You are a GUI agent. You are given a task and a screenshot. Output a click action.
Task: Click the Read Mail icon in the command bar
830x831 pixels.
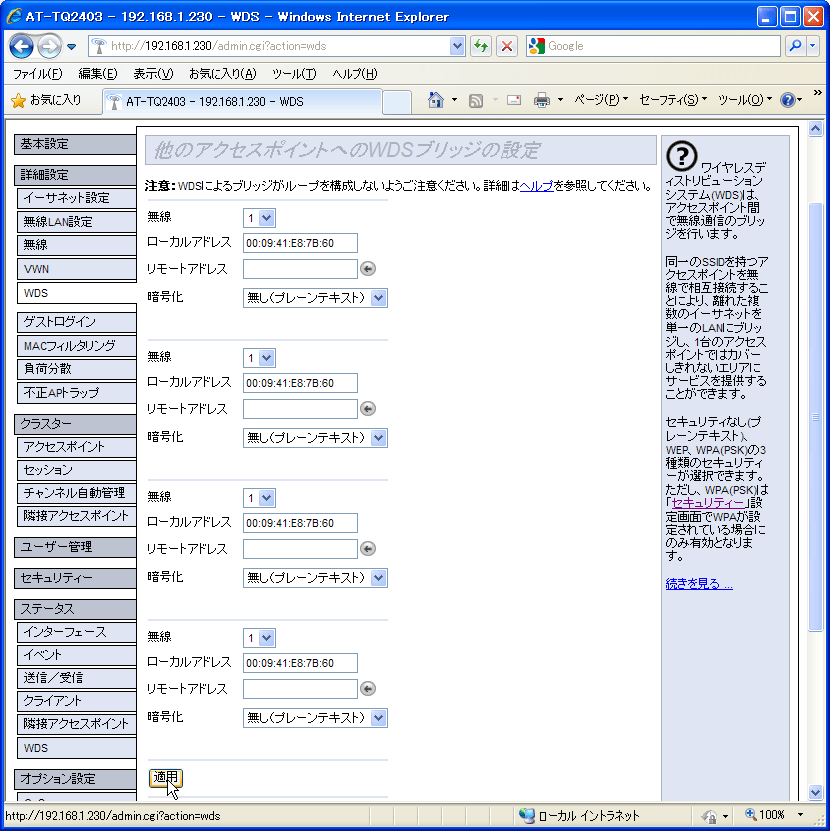click(x=514, y=100)
